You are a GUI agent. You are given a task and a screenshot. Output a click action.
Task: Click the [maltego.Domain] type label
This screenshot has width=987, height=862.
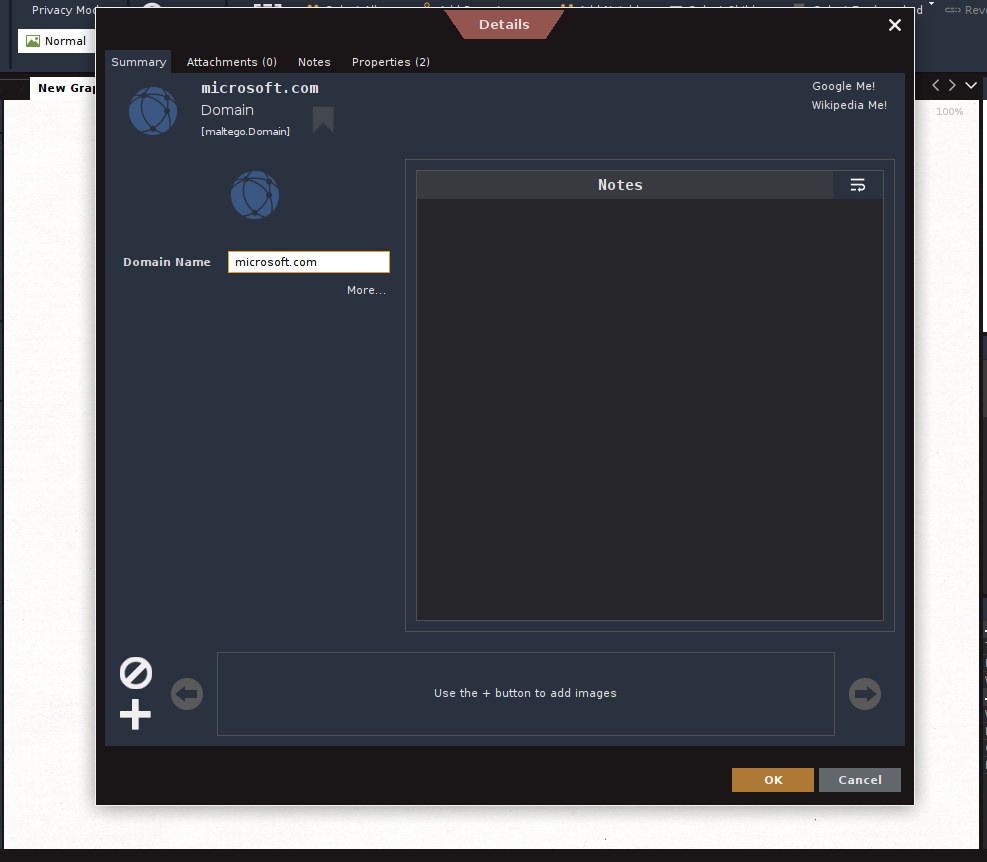click(245, 132)
